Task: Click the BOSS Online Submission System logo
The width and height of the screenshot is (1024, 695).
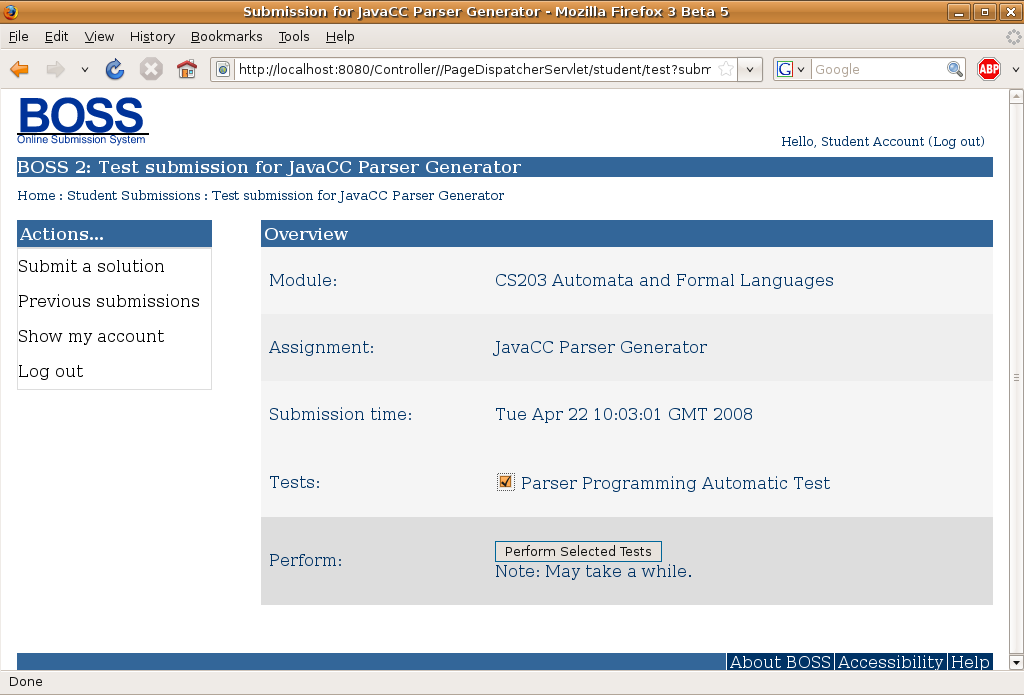Action: tap(82, 121)
